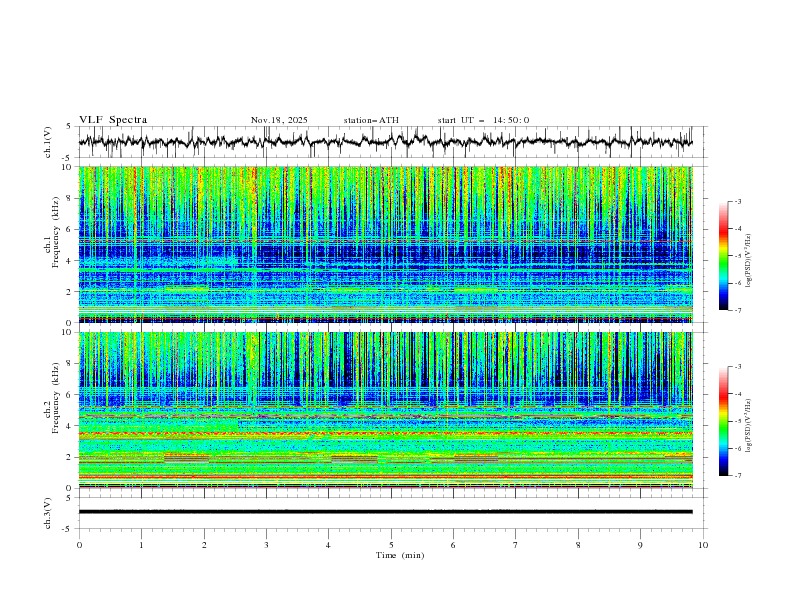Click the log(PSD) label beside ch.1 colorbar

coord(748,260)
